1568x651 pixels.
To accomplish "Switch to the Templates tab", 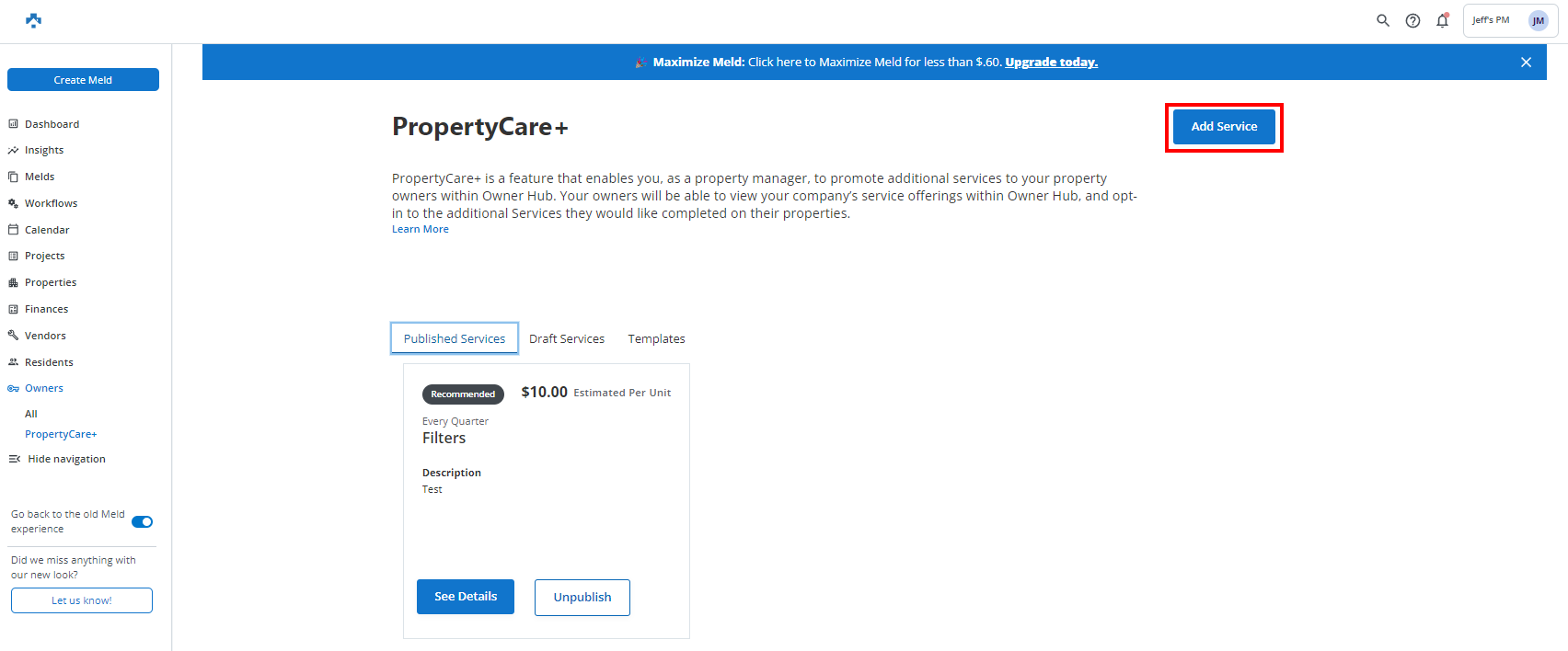I will pos(656,339).
